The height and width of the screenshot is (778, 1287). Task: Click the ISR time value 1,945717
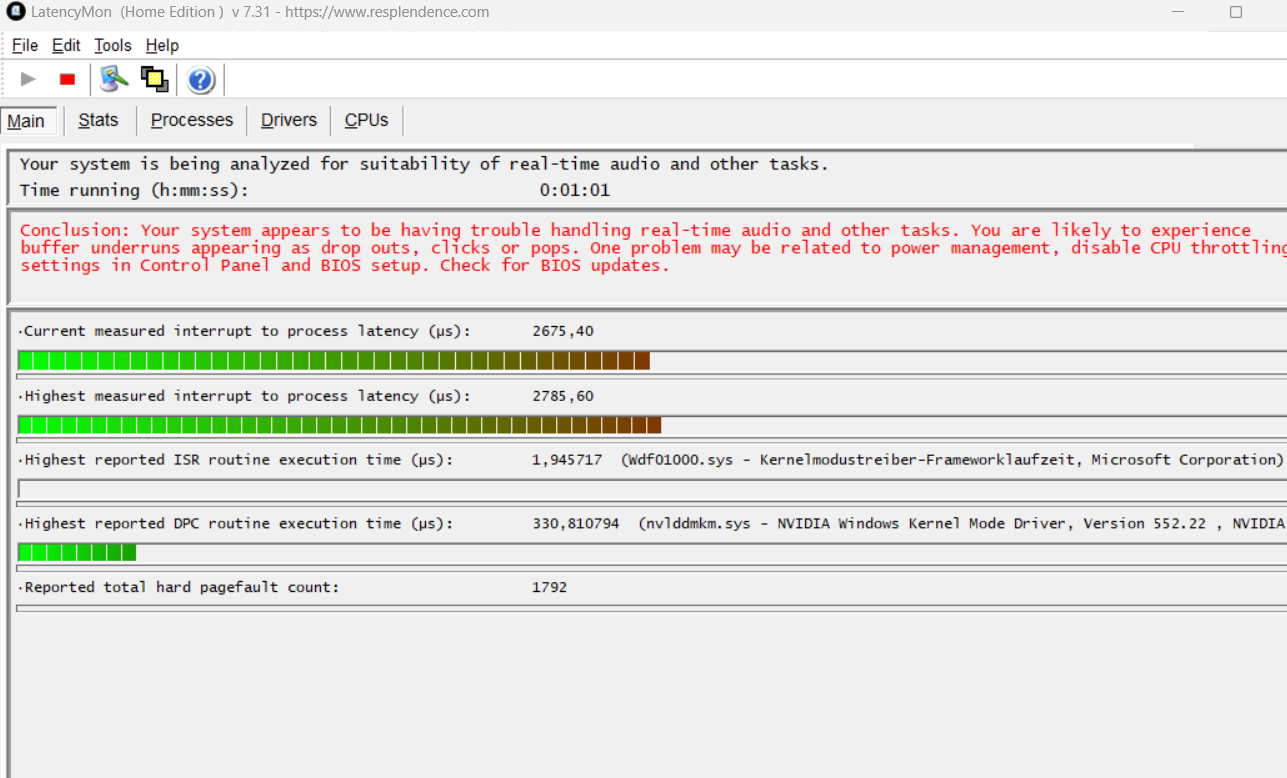tap(567, 460)
